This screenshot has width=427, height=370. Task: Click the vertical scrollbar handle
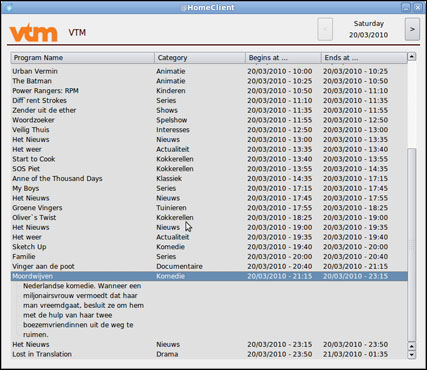[412, 245]
